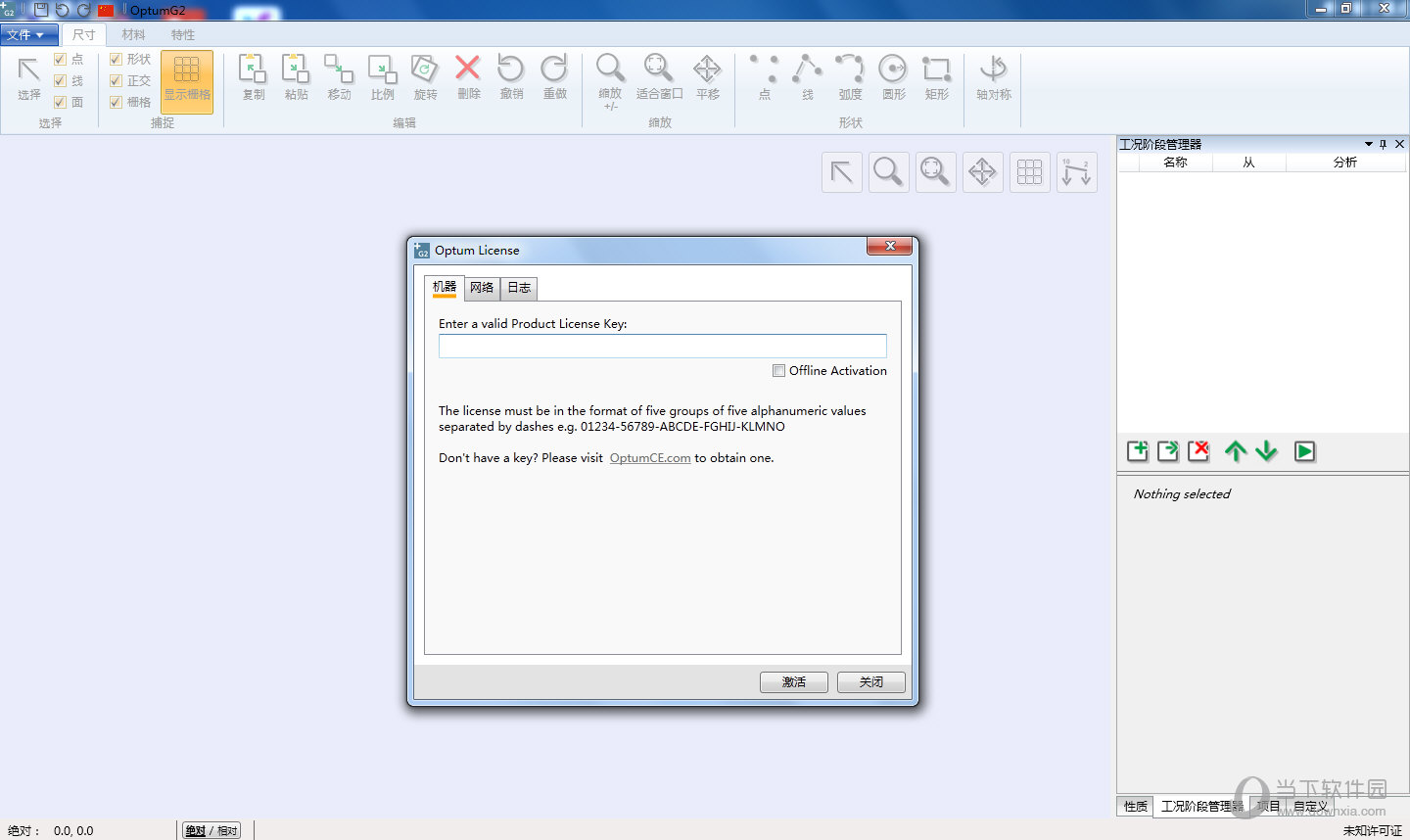The height and width of the screenshot is (840, 1410).
Task: Select the 圆形 circle shape tool
Action: coord(893,78)
